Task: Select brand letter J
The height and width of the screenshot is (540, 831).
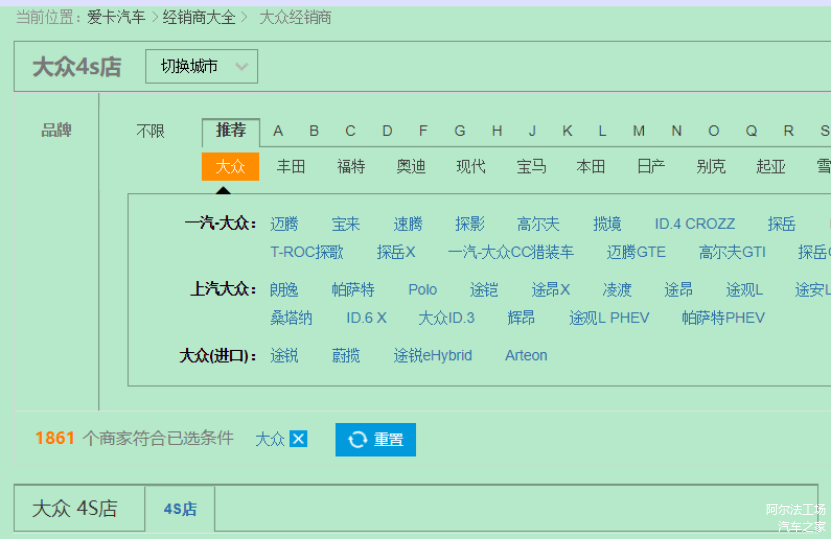Action: 532,131
